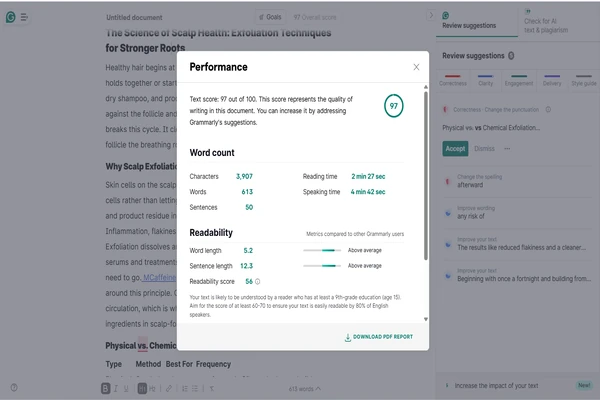Click the Readability score value 56
Screen dimensions: 600x400
pyautogui.click(x=249, y=281)
